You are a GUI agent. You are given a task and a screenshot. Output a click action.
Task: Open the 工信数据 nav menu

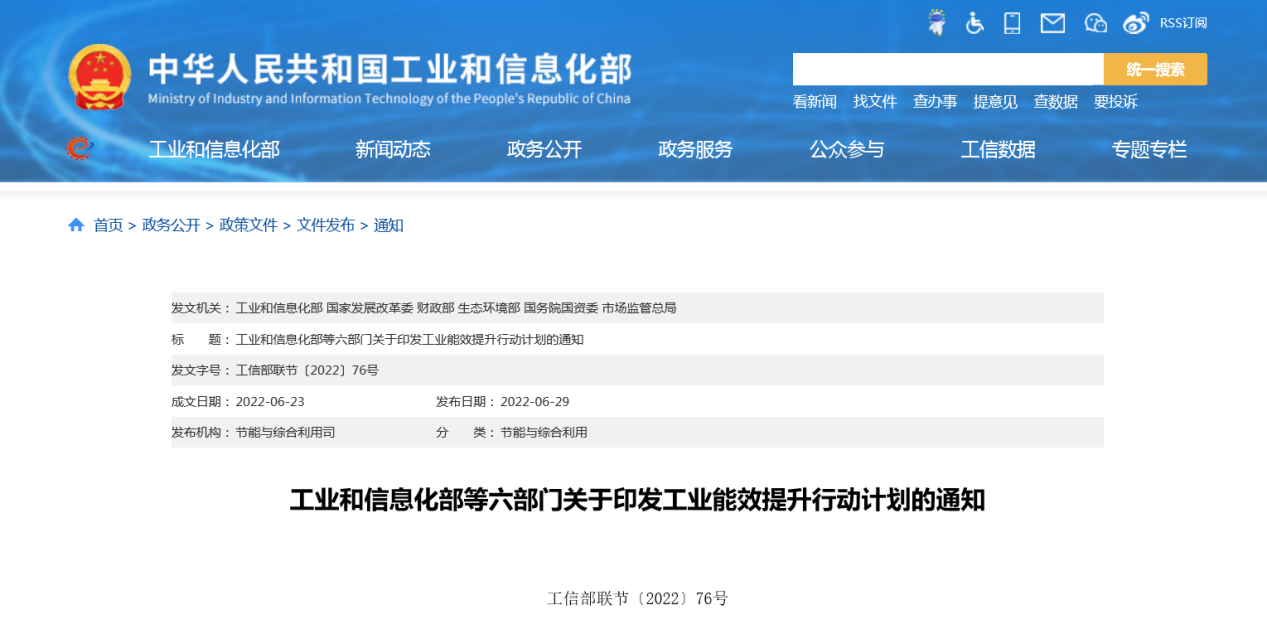pos(998,150)
